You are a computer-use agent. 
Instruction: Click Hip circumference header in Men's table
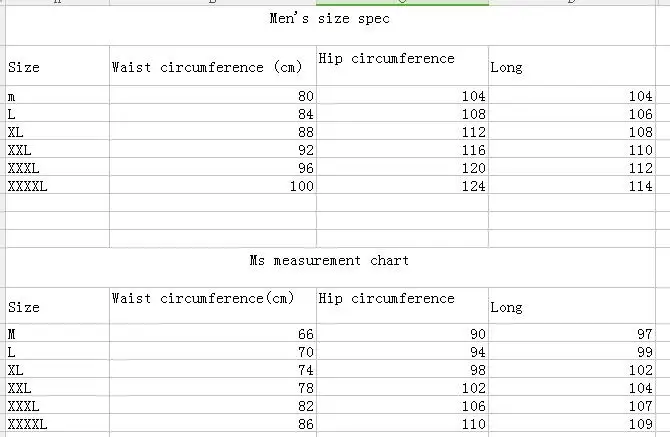coord(403,66)
